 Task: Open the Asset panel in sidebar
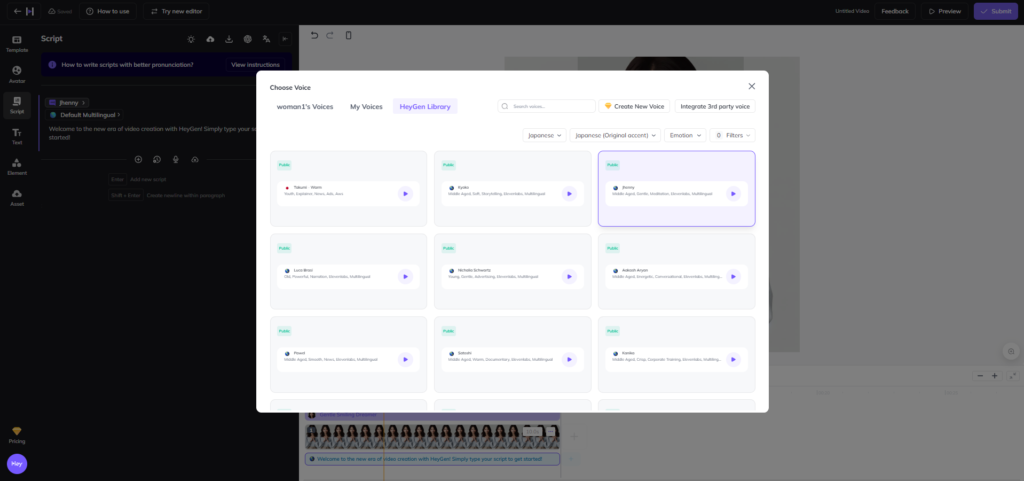tap(17, 198)
